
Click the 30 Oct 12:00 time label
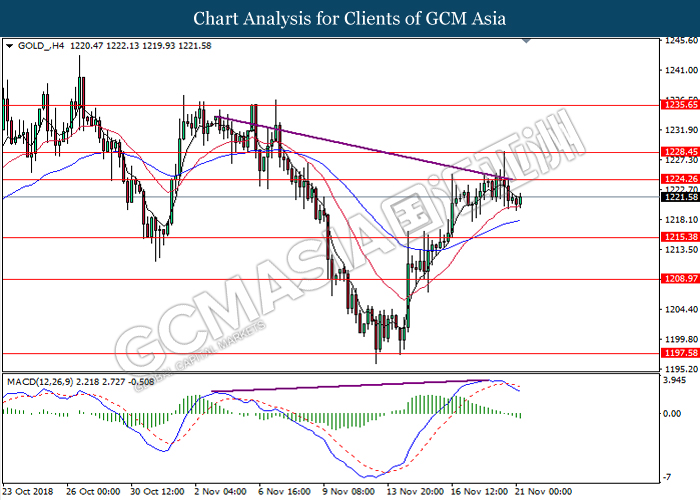[x=158, y=492]
